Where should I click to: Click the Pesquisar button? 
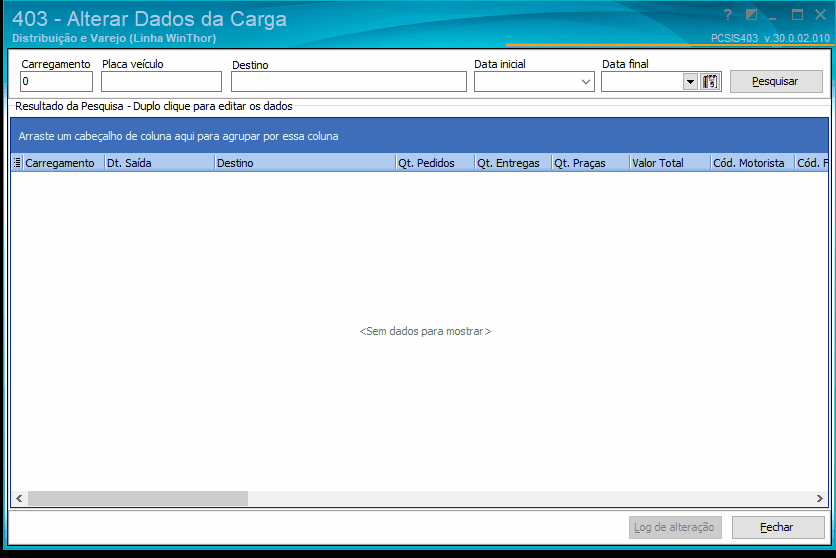(776, 82)
